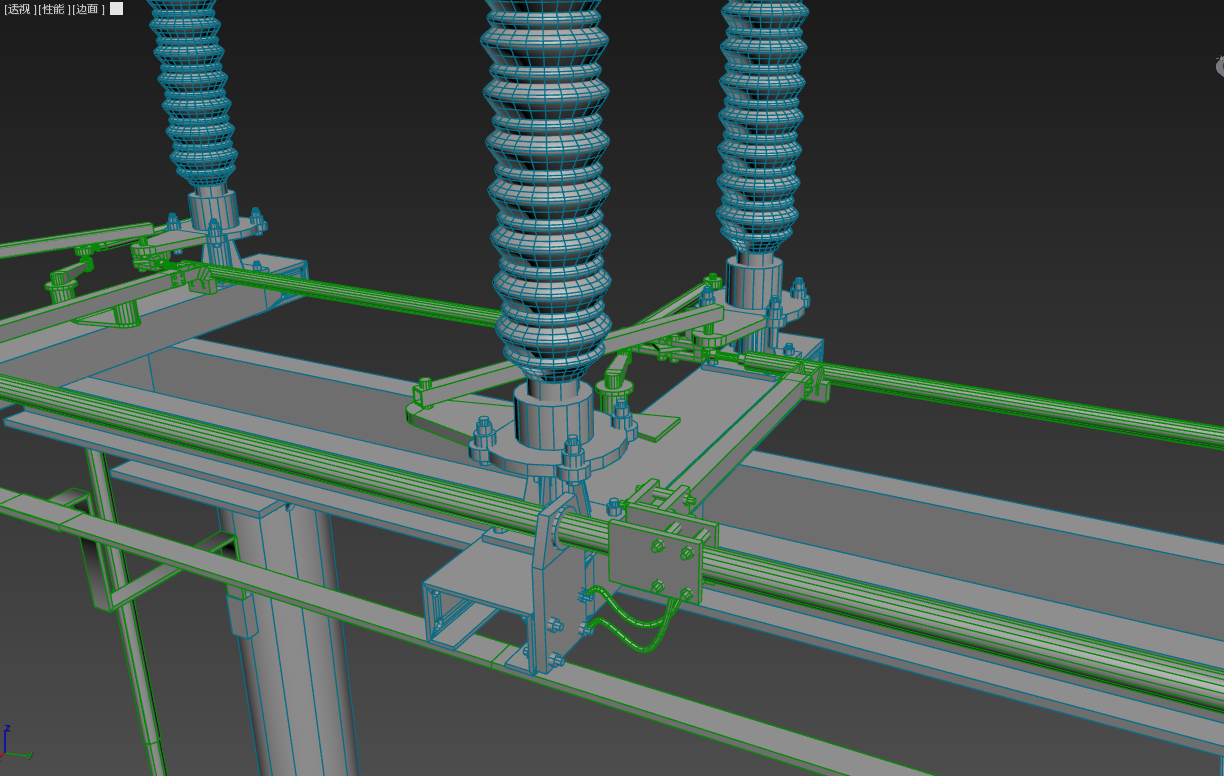This screenshot has height=776, width=1224.
Task: Click the green Y axis of gizmo
Action: pos(20,755)
